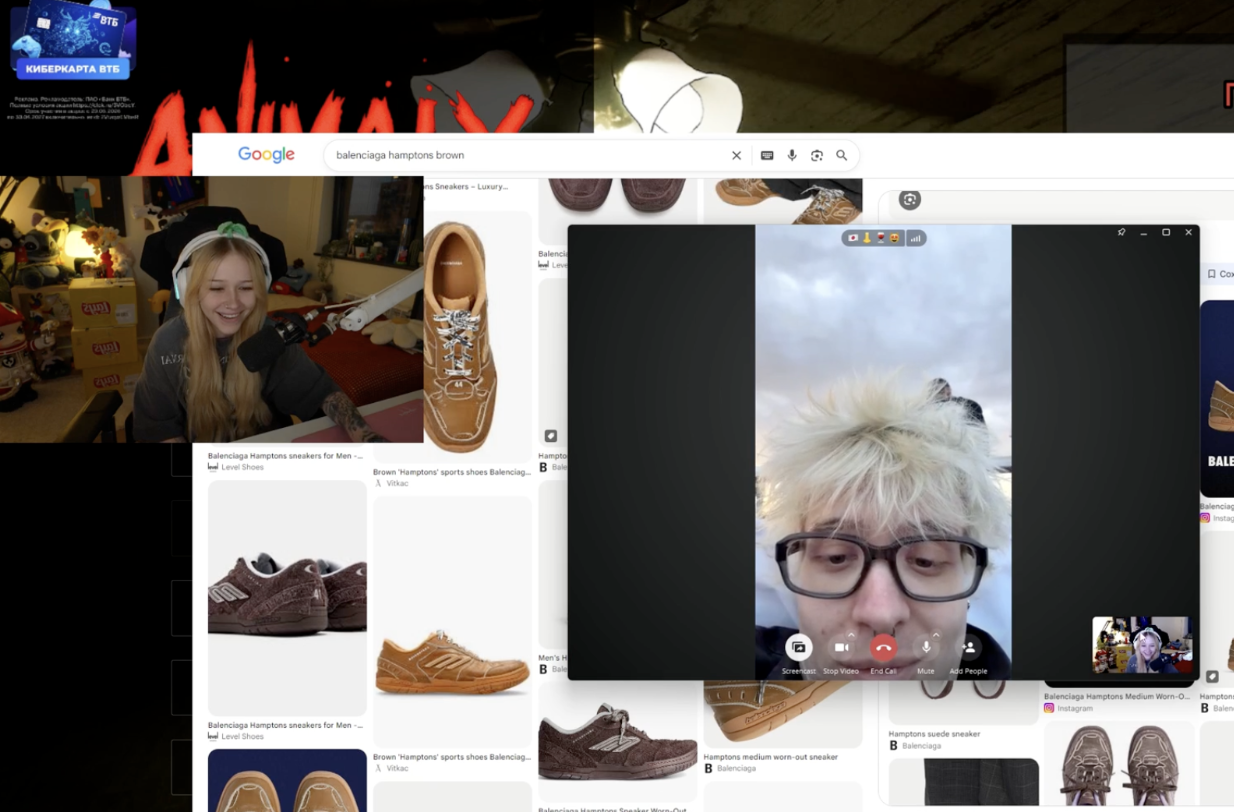Viewport: 1234px width, 812px height.
Task: Expand camera options arrow above Stop Video
Action: 852,634
